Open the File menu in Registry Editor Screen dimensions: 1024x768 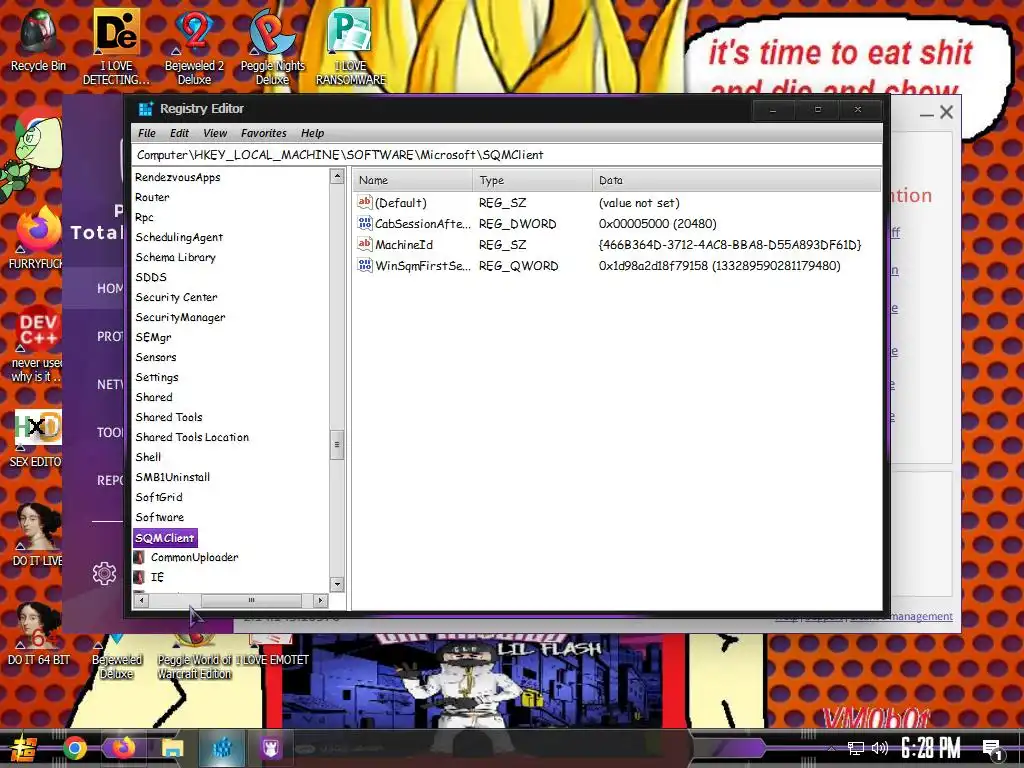[147, 133]
